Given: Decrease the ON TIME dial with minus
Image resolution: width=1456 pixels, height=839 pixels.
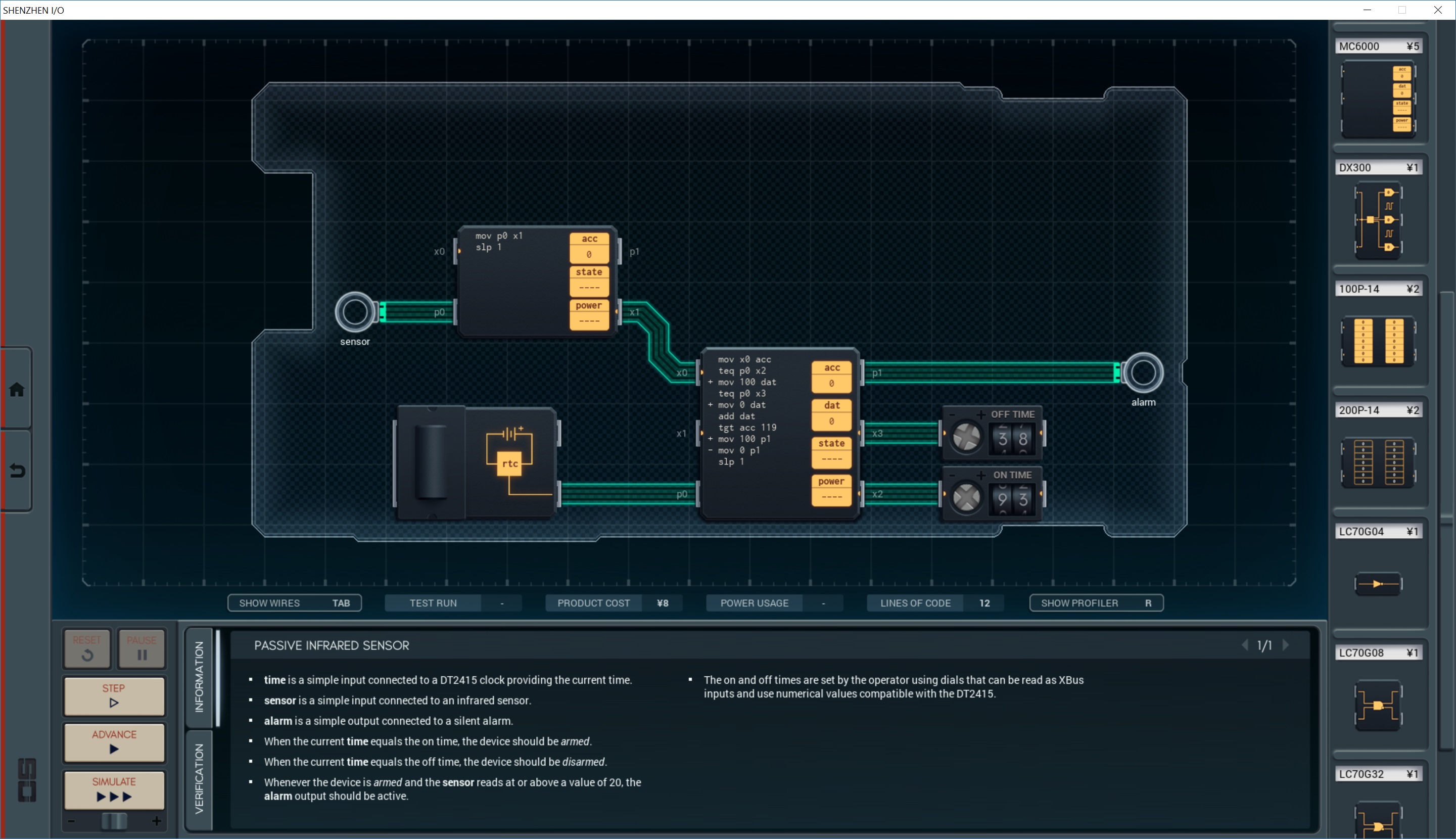Looking at the screenshot, I should (x=952, y=475).
